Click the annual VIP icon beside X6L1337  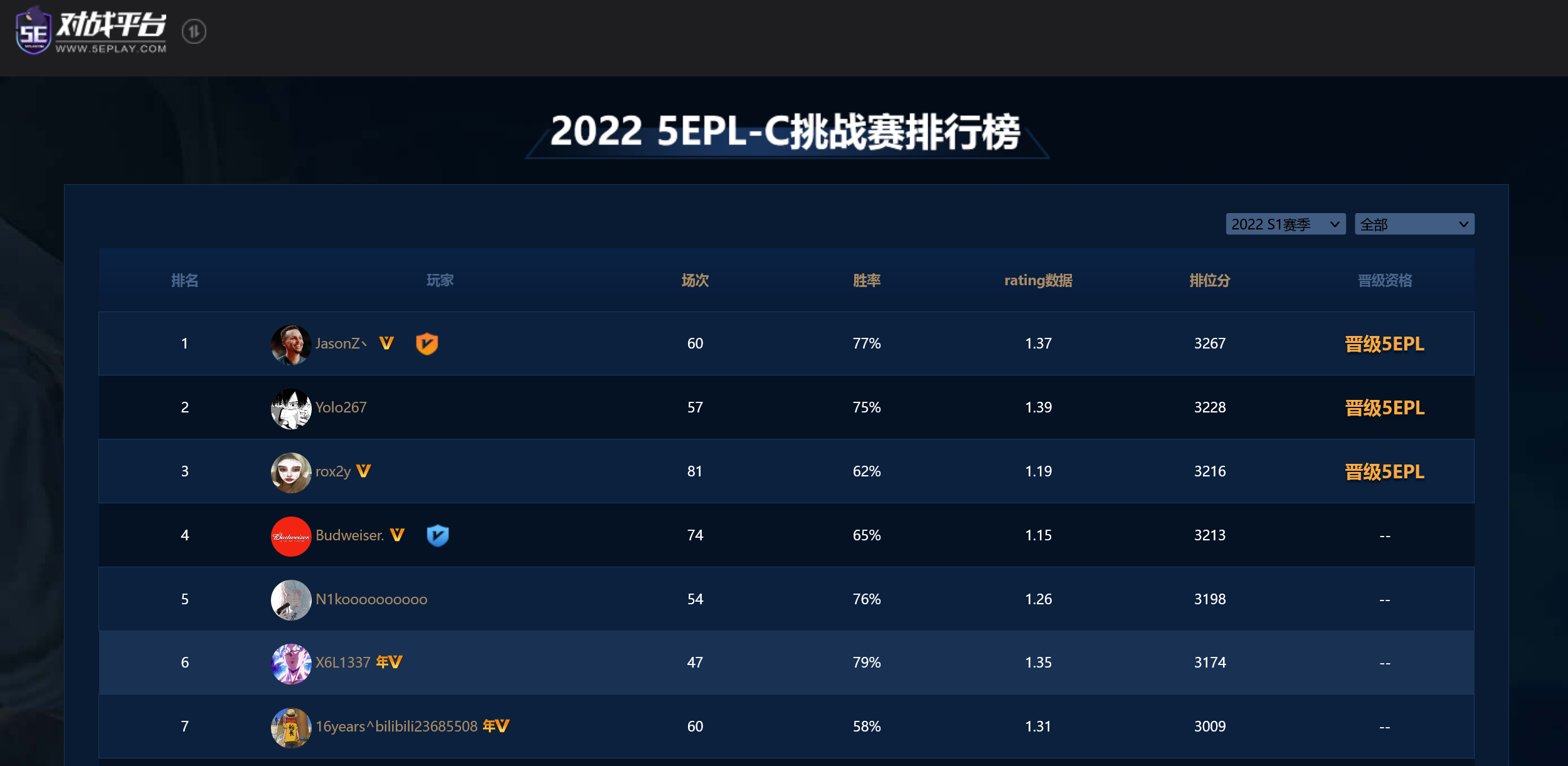(x=389, y=662)
